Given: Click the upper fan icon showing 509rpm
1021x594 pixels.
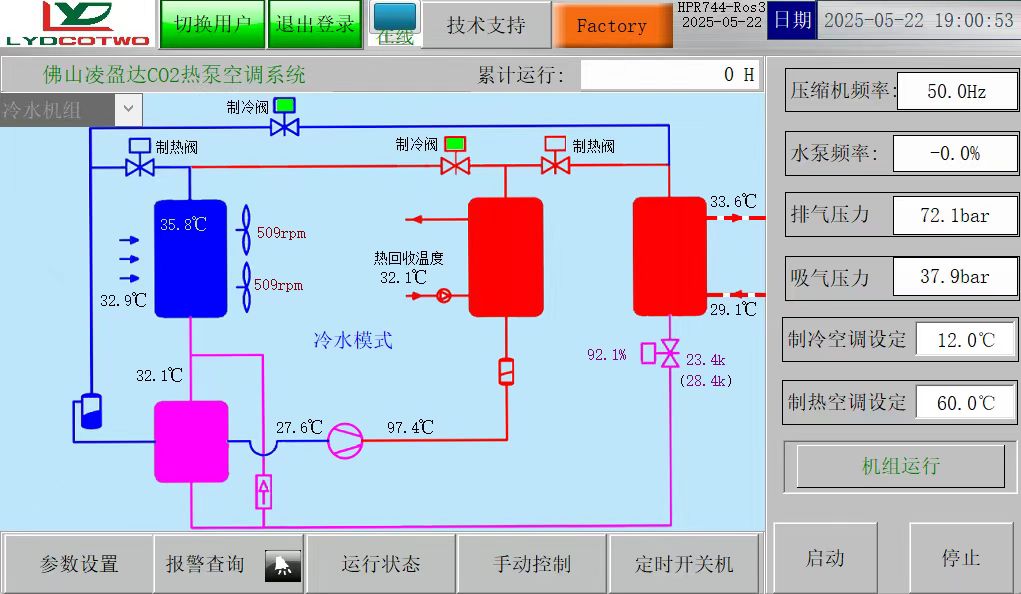Looking at the screenshot, I should [246, 230].
